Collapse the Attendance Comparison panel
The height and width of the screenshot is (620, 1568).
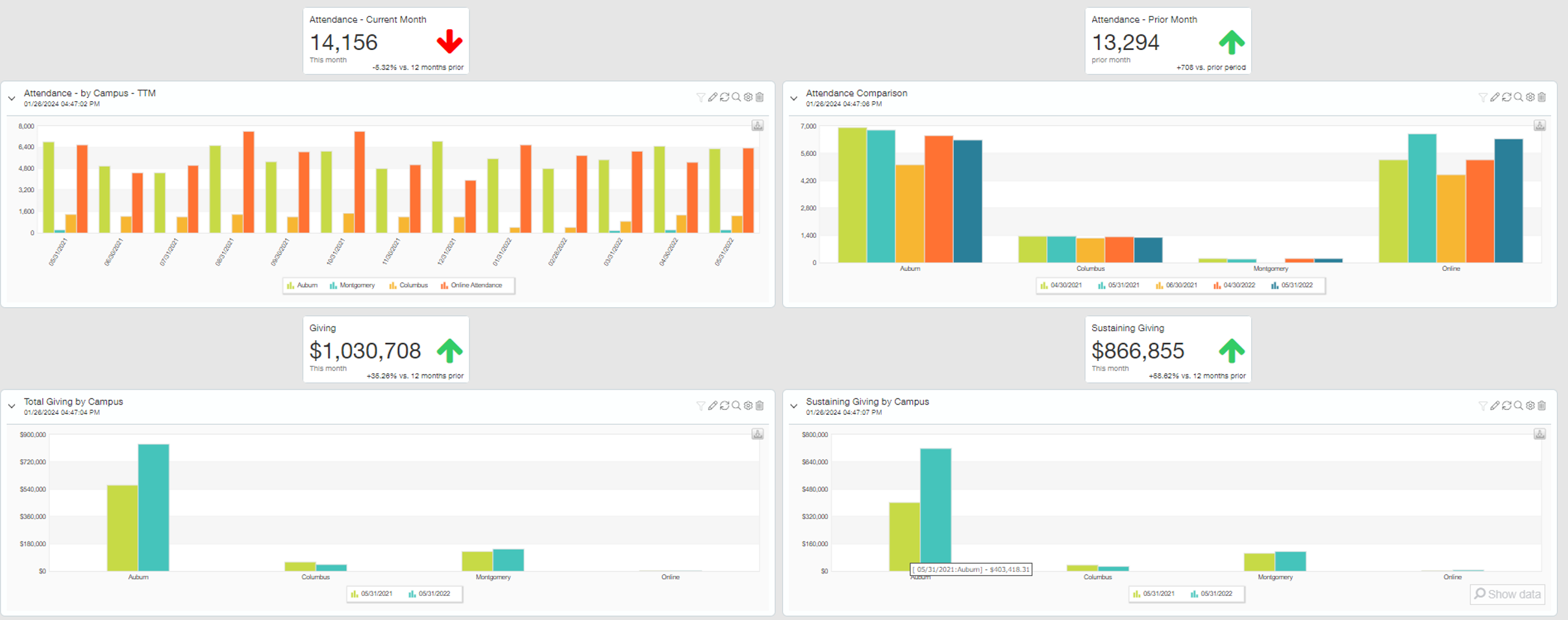click(x=794, y=99)
